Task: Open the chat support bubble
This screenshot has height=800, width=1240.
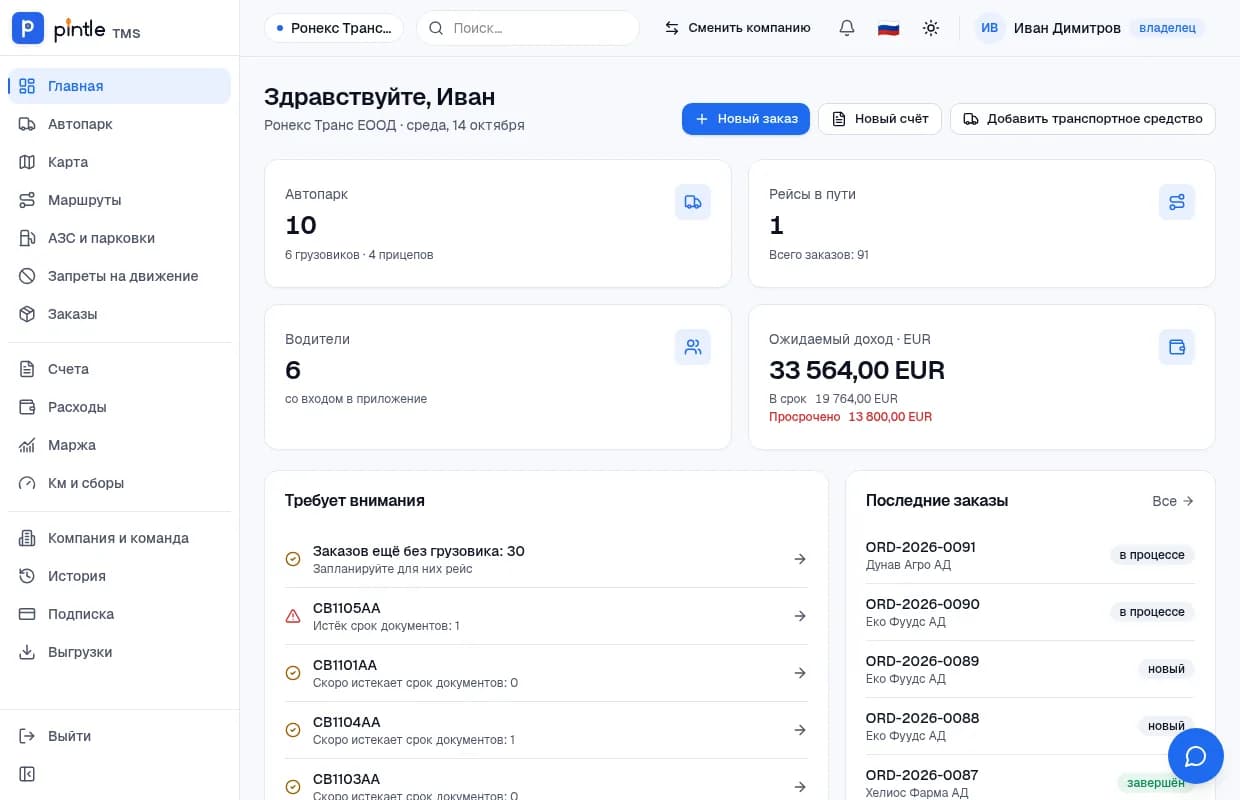Action: (x=1196, y=756)
